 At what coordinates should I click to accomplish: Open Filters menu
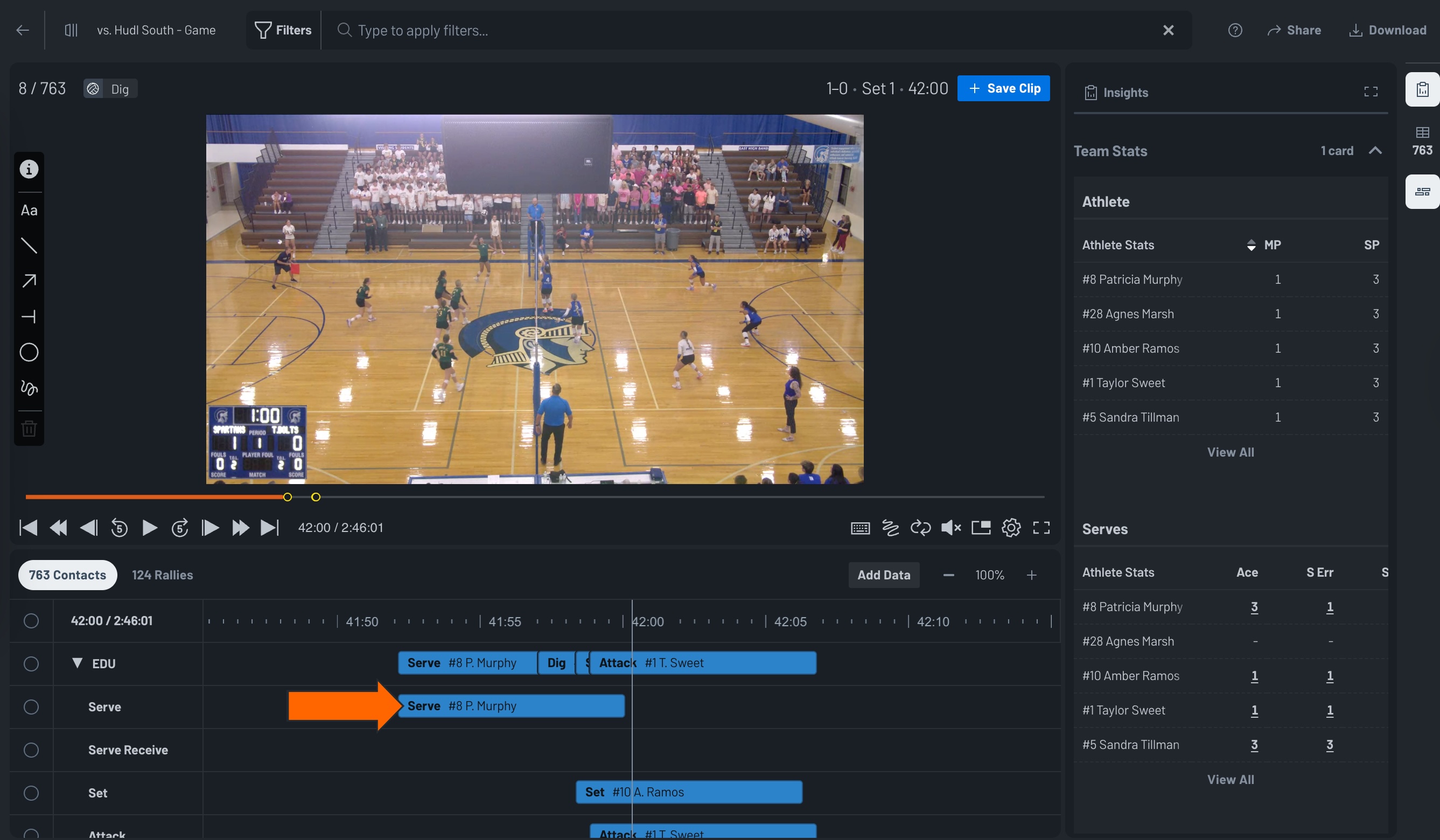click(x=282, y=30)
